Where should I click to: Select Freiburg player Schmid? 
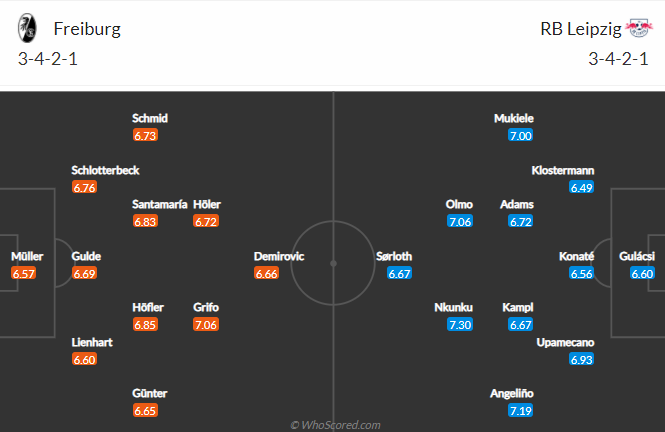150,118
